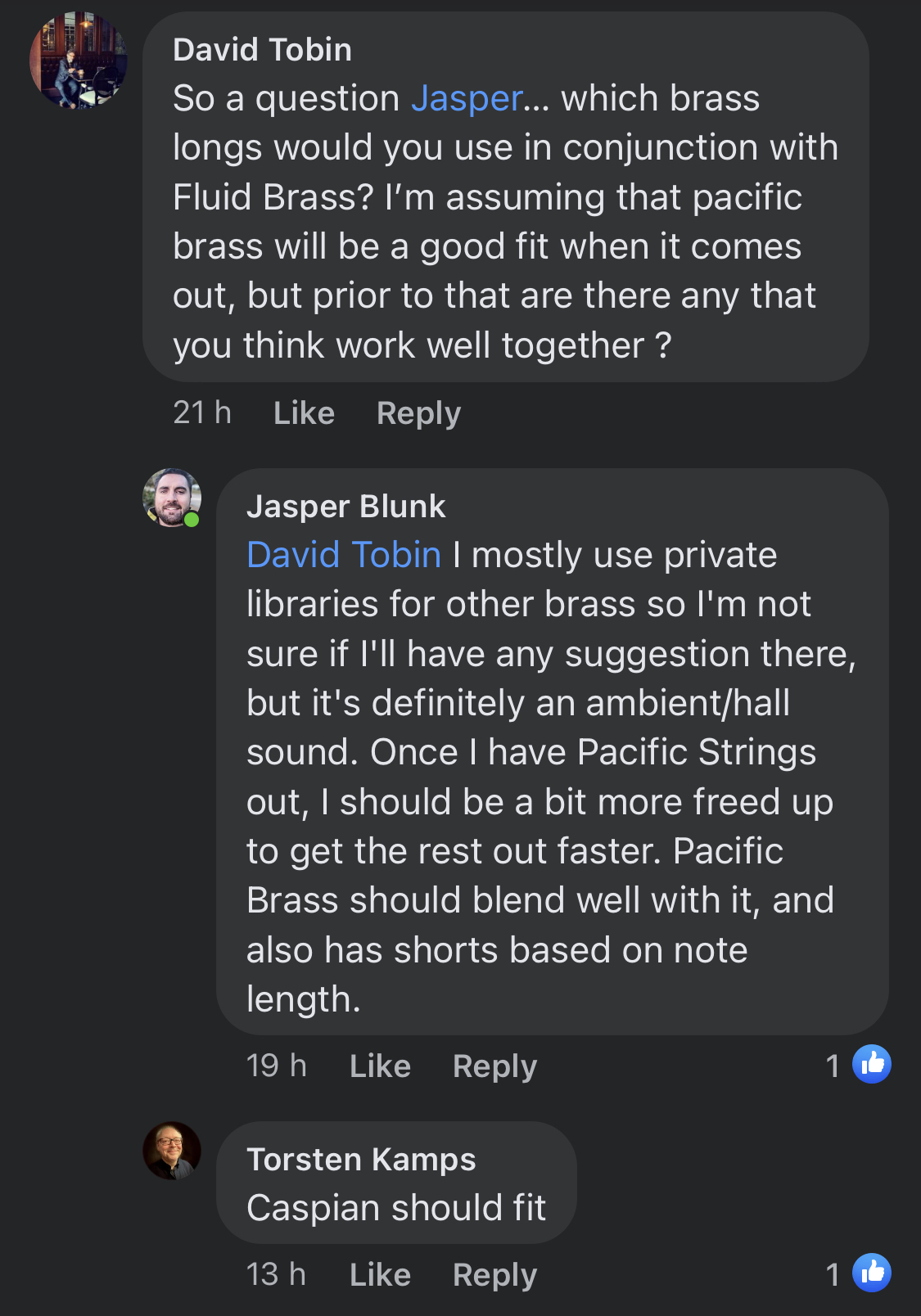This screenshot has height=1316, width=921.
Task: Click the David Tobin author name
Action: tap(262, 50)
